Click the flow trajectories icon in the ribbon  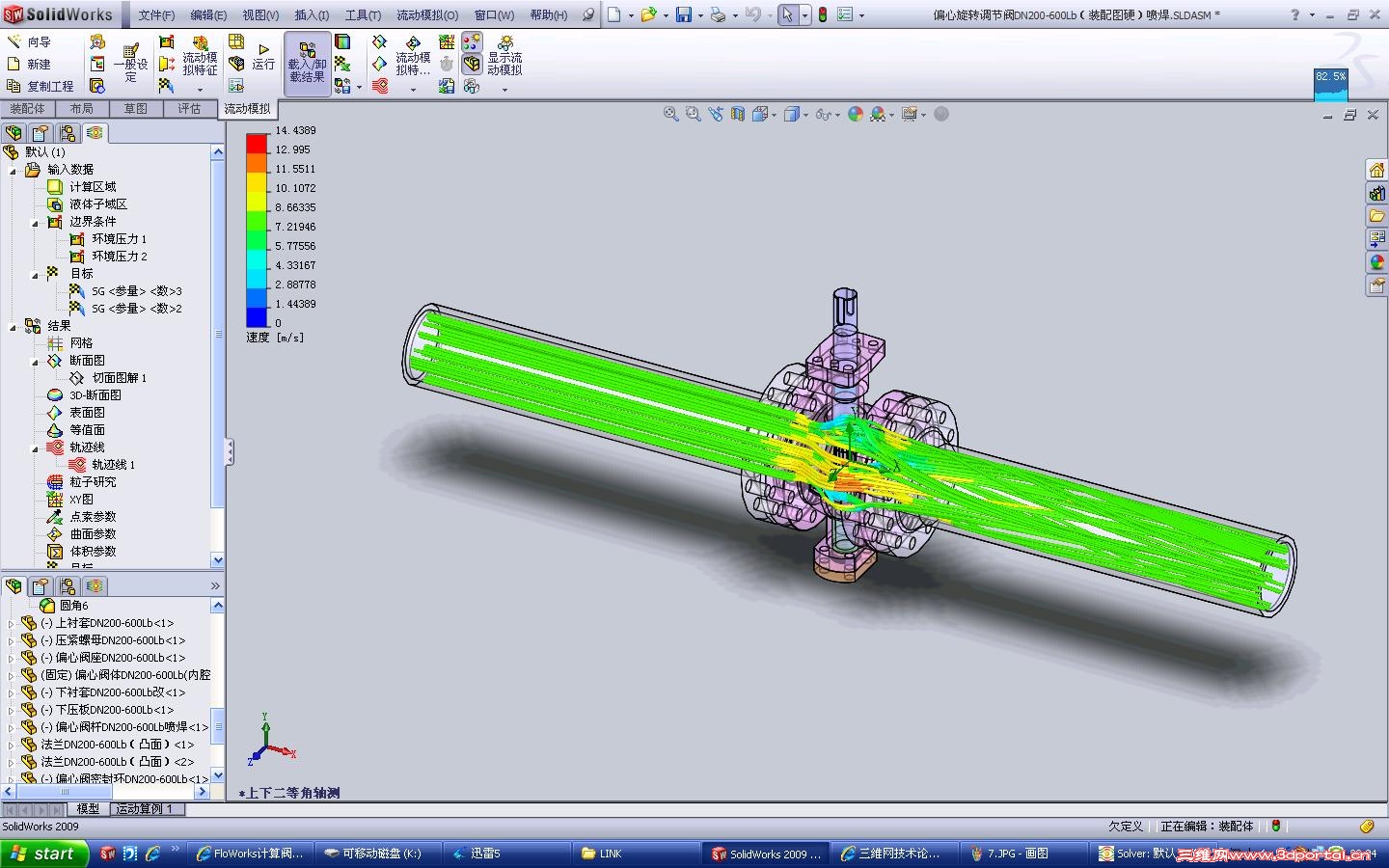pos(379,86)
